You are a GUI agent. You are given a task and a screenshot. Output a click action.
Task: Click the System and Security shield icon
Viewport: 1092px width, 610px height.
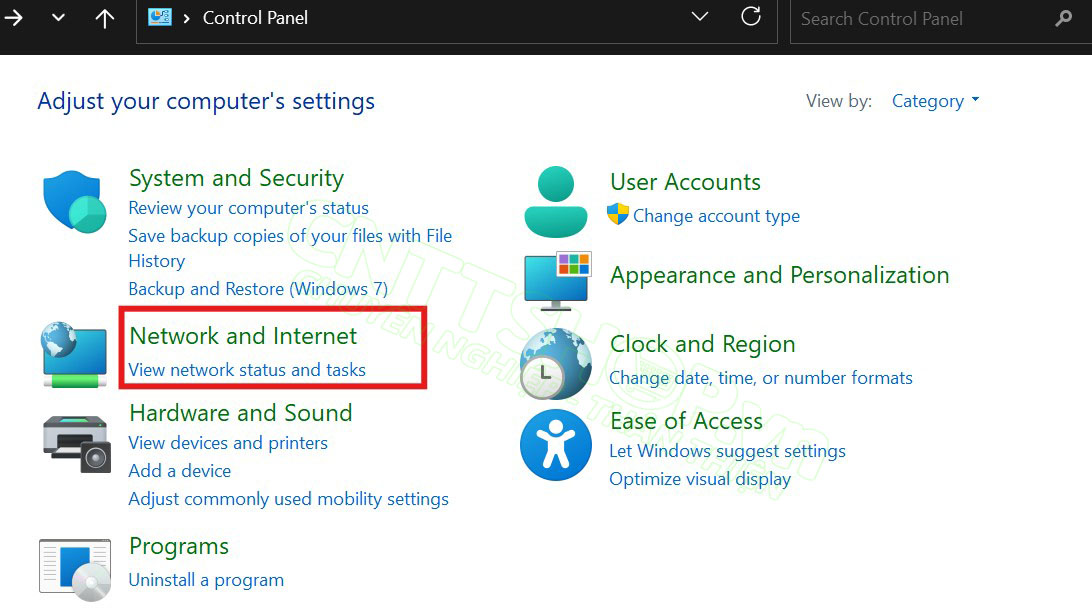(x=75, y=203)
